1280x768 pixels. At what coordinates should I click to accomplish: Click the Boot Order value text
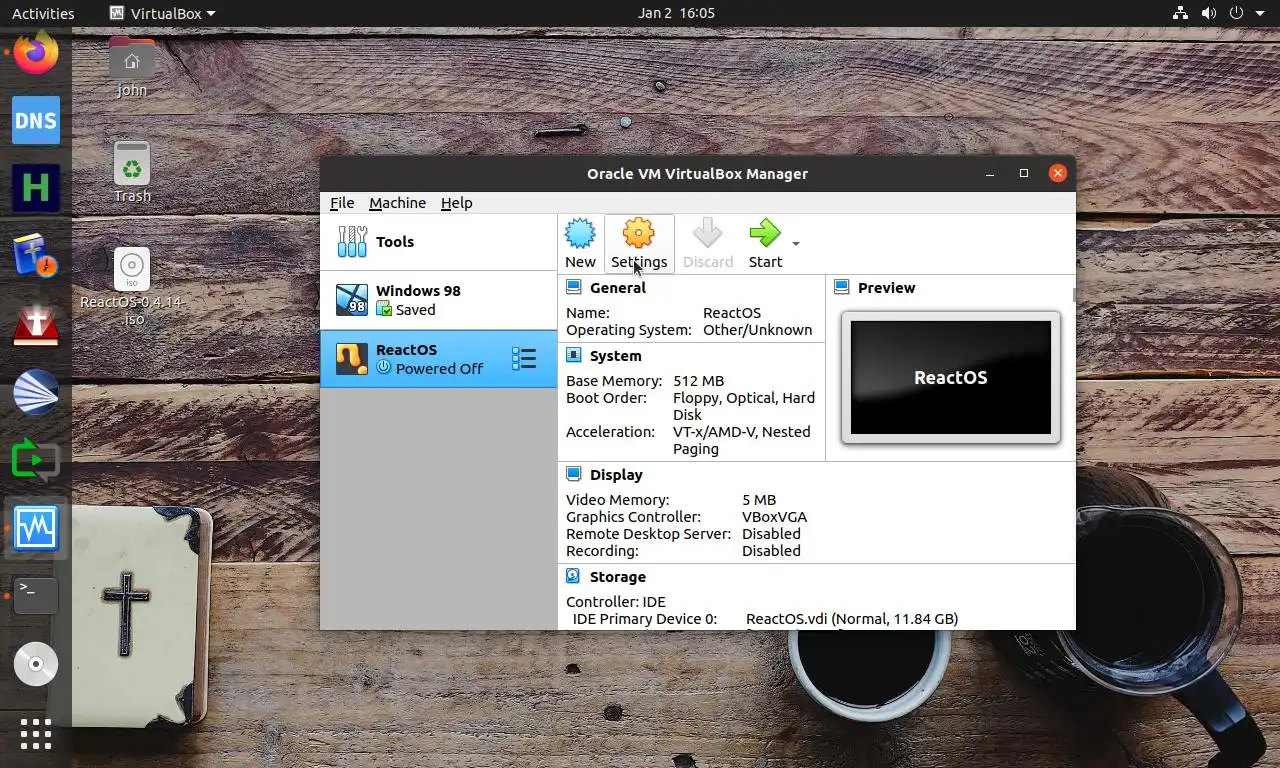pyautogui.click(x=744, y=406)
